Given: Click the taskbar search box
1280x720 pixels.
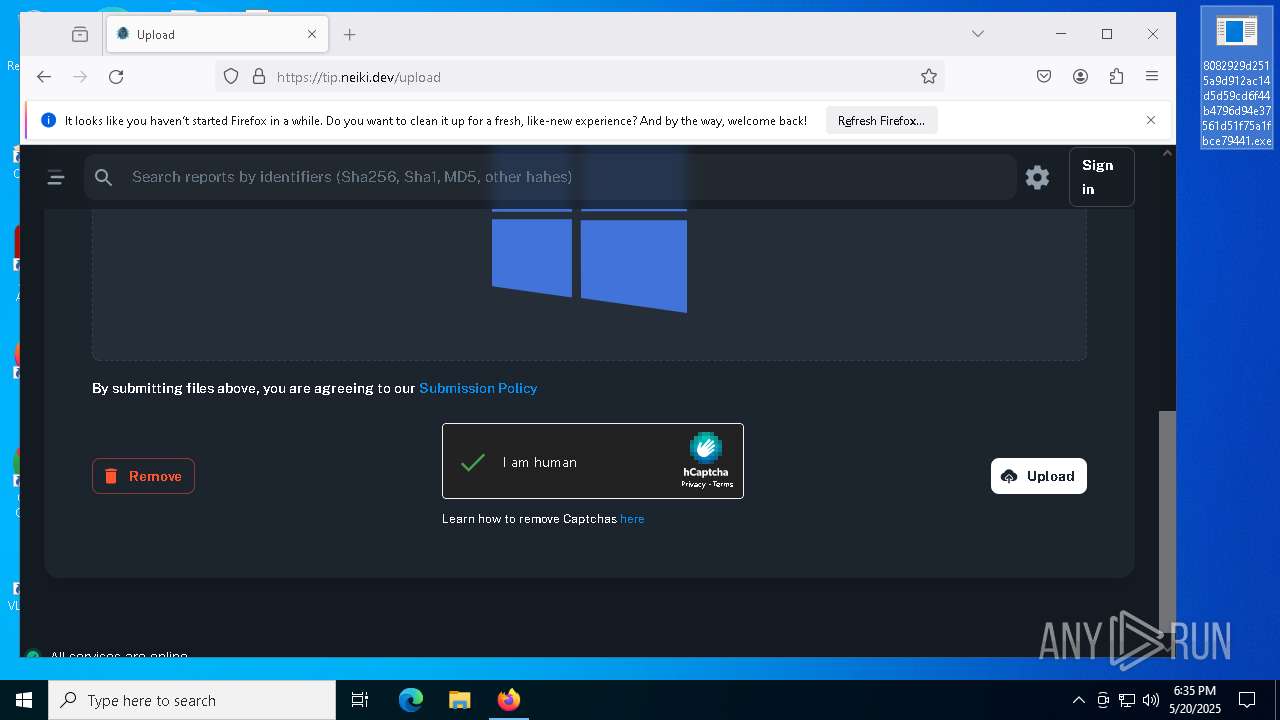Looking at the screenshot, I should [192, 700].
